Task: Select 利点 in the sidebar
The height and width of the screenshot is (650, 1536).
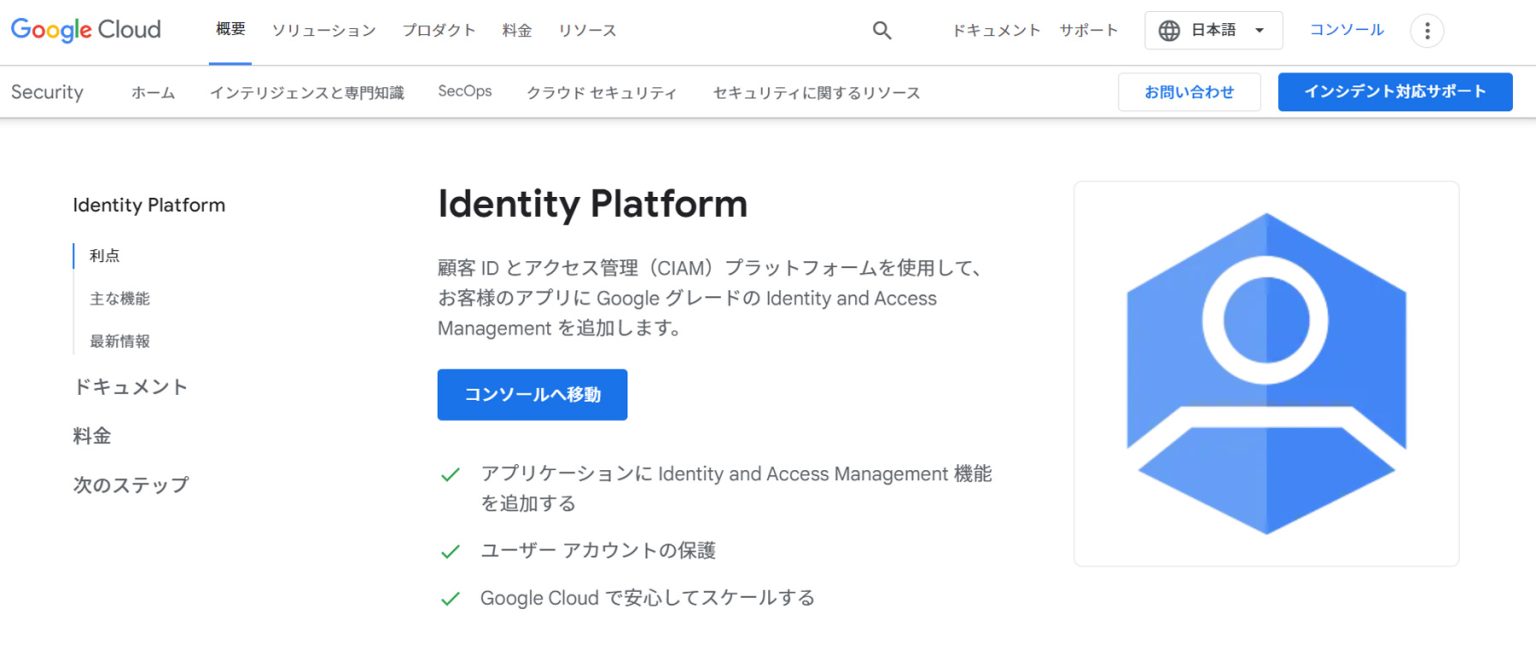Action: coord(104,255)
